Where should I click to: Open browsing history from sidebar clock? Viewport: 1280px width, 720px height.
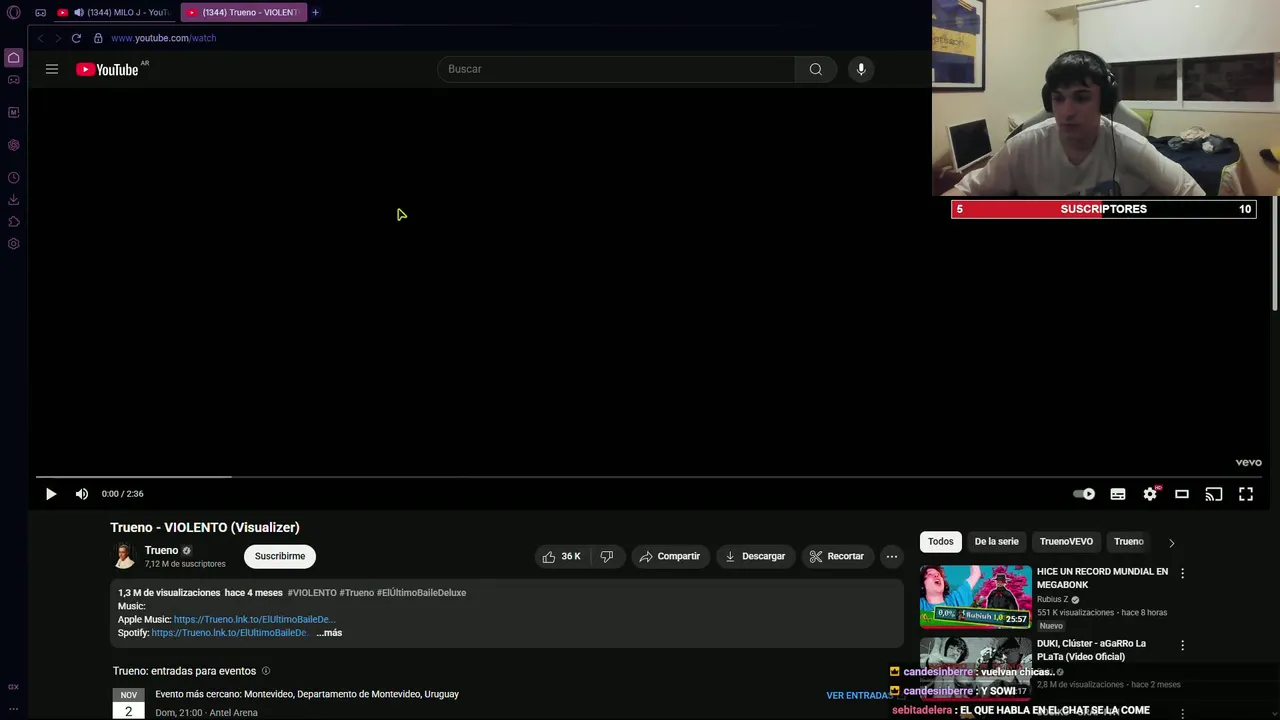click(x=13, y=178)
